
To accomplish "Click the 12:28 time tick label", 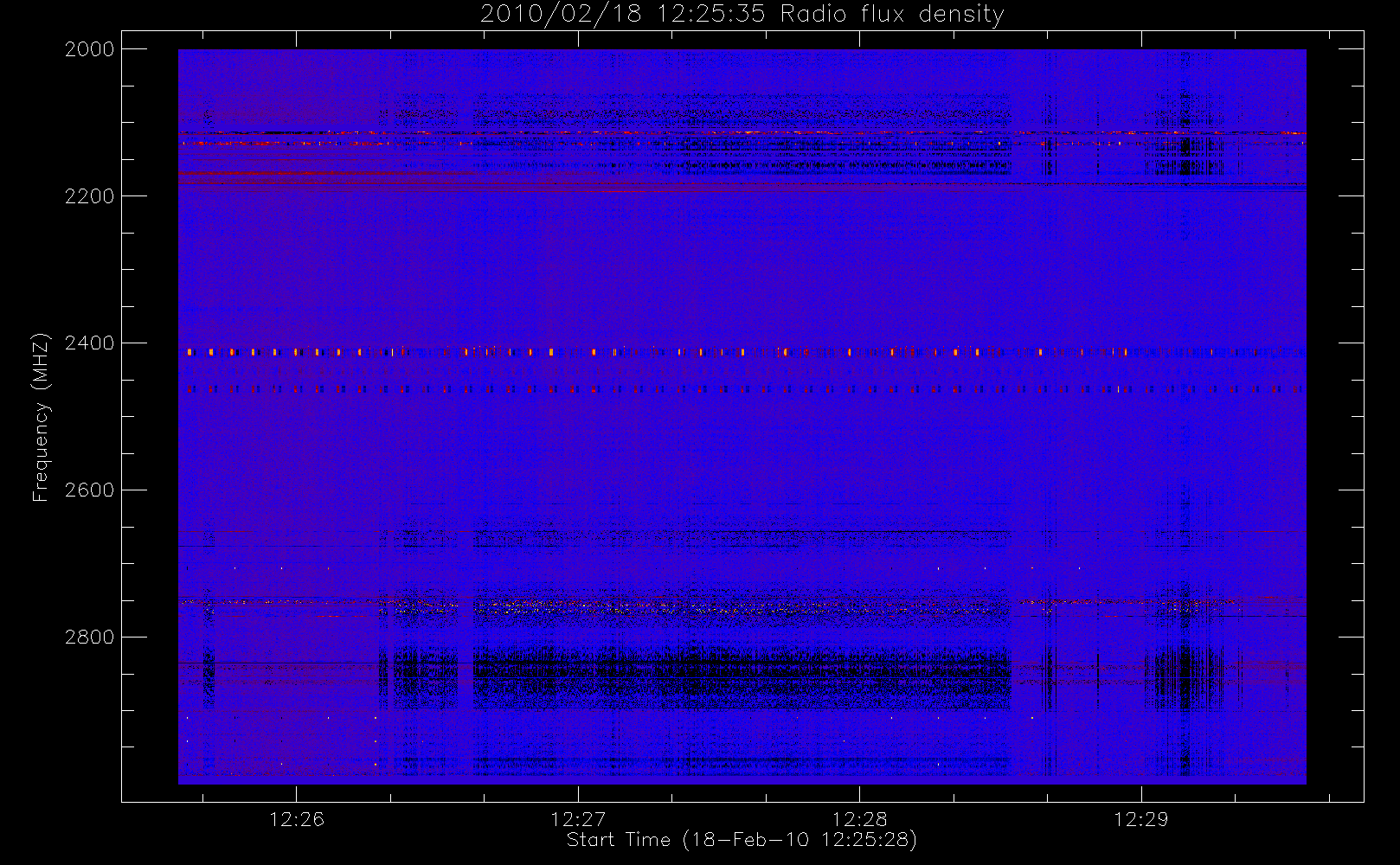I will [x=860, y=819].
